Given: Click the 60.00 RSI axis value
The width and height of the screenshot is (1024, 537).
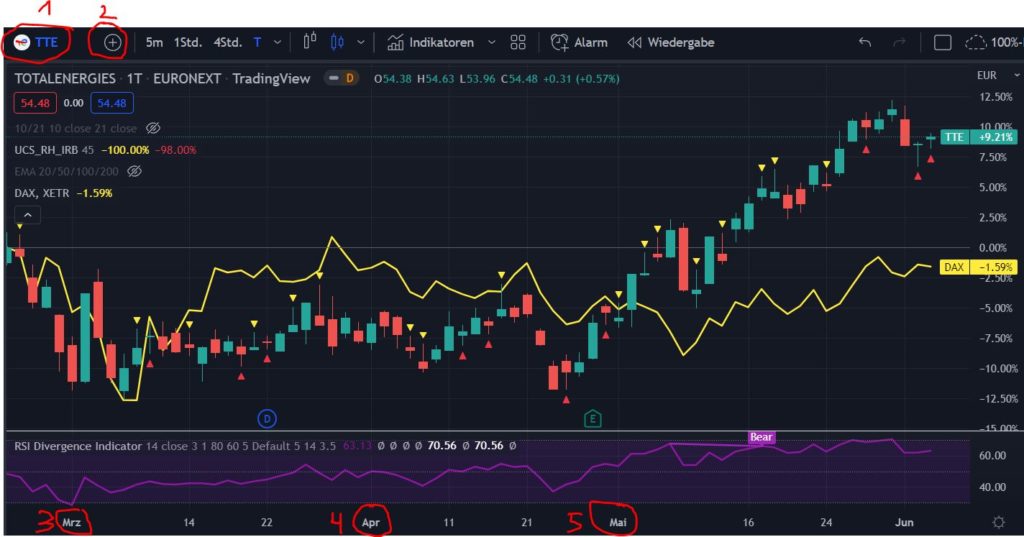Looking at the screenshot, I should pos(992,455).
